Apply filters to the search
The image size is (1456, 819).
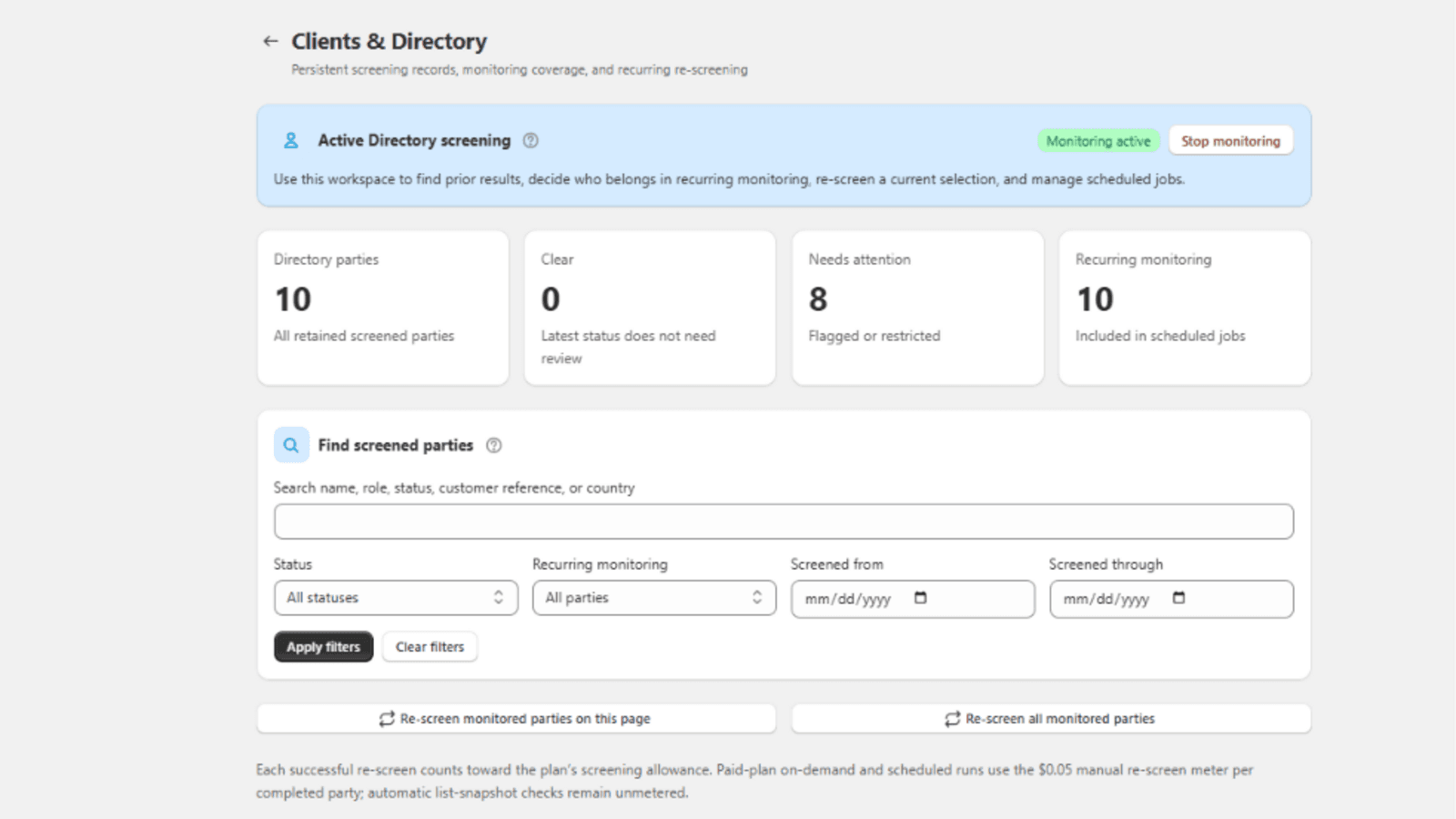(323, 647)
